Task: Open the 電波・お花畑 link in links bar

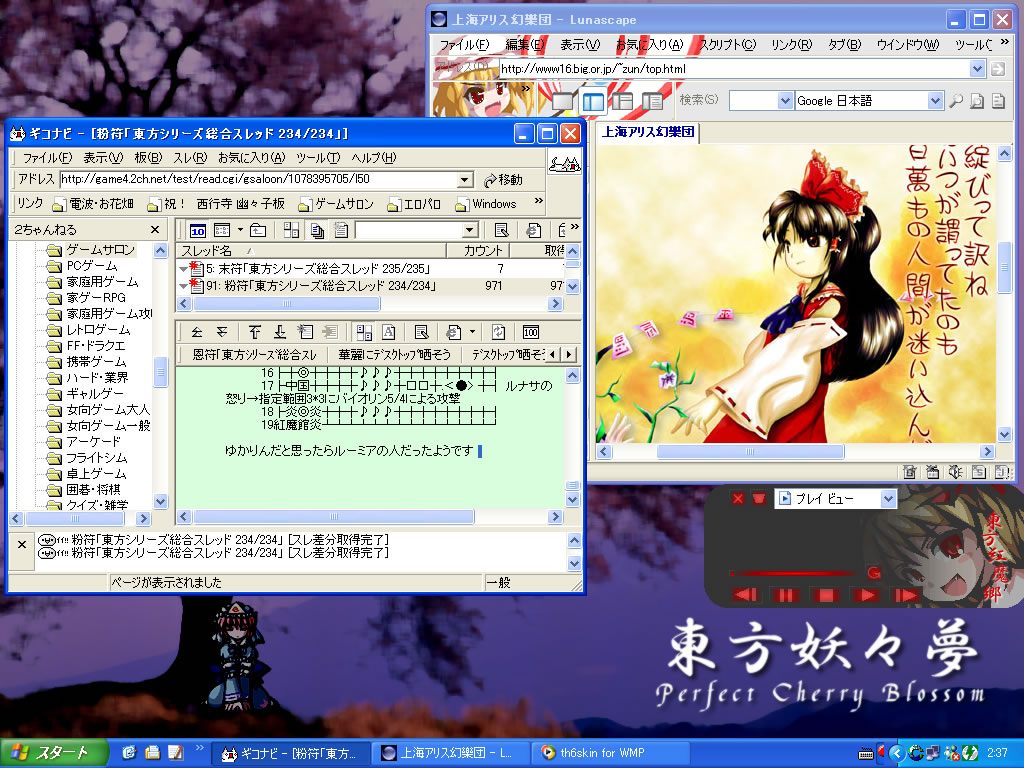Action: click(93, 204)
